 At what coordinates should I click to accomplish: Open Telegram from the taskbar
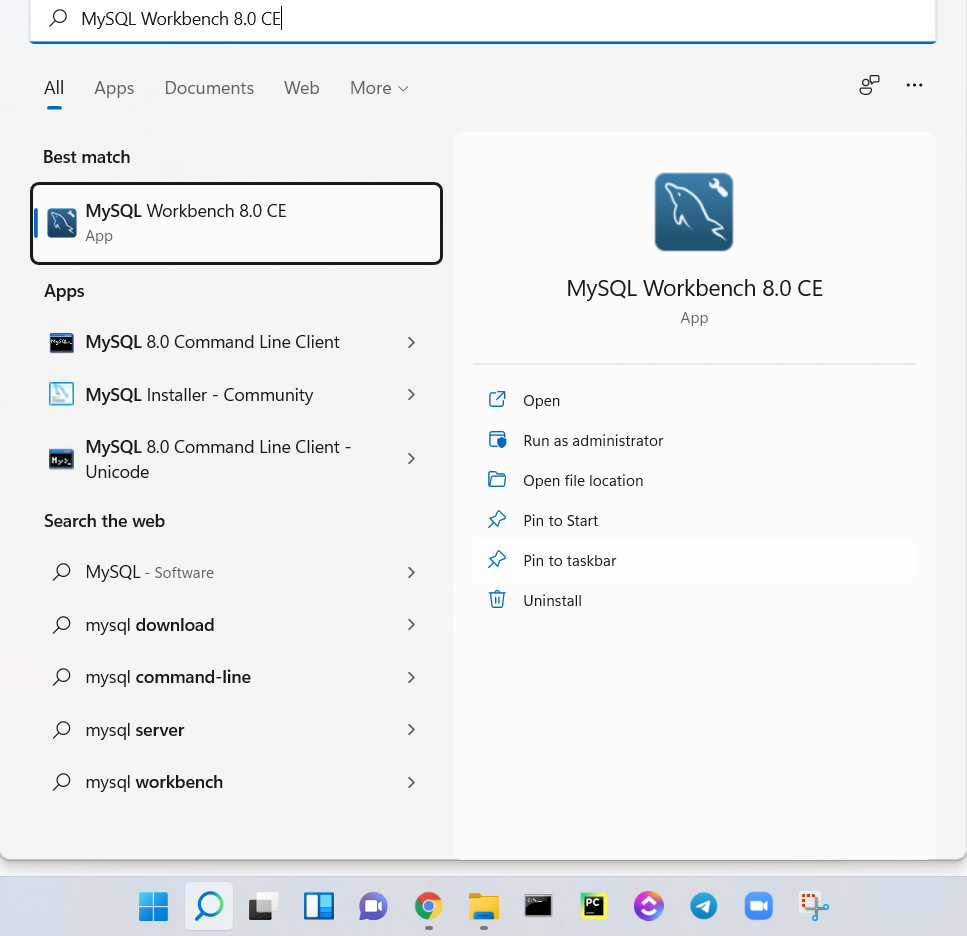[704, 906]
